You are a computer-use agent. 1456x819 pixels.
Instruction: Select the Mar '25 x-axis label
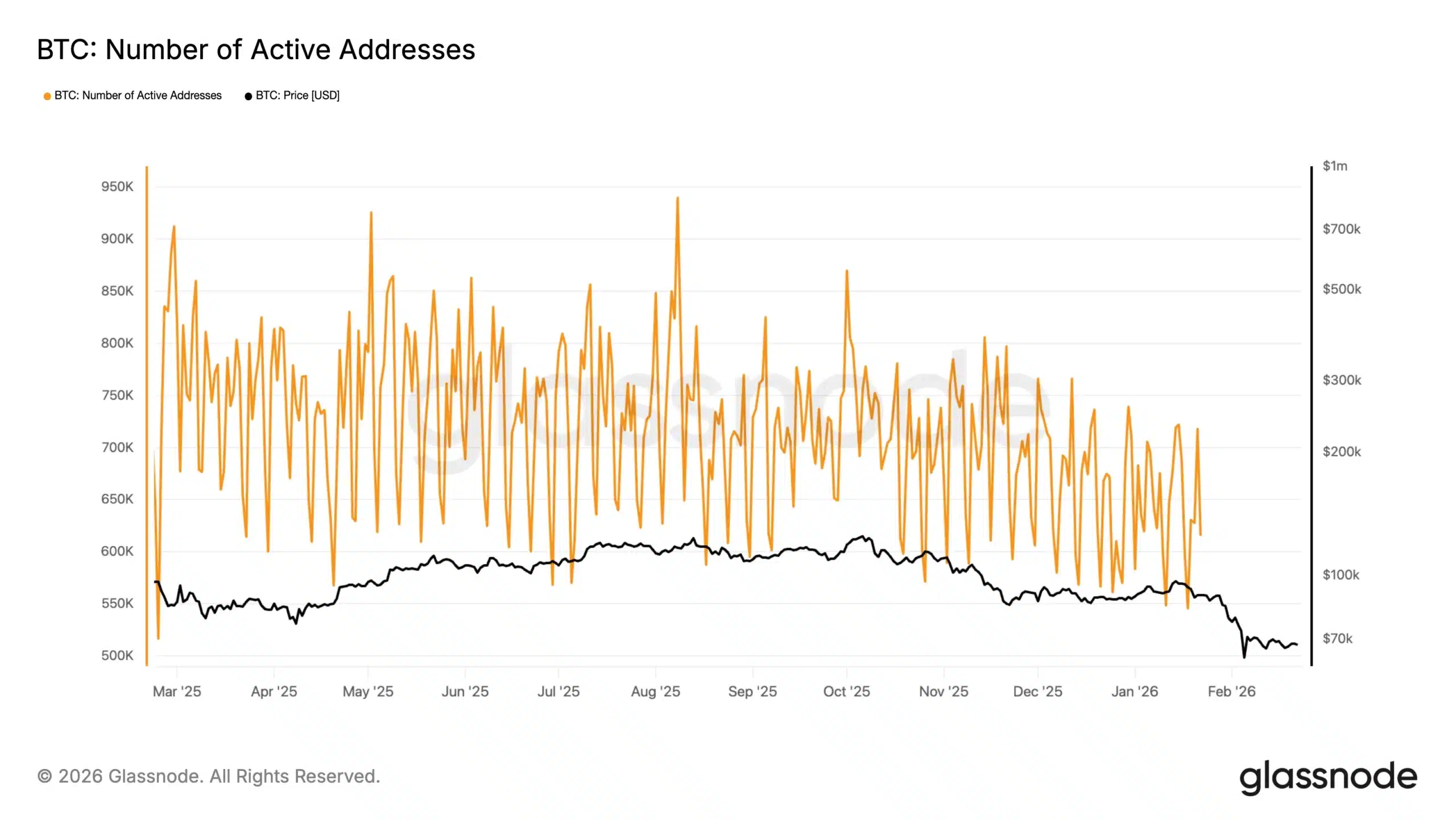177,692
